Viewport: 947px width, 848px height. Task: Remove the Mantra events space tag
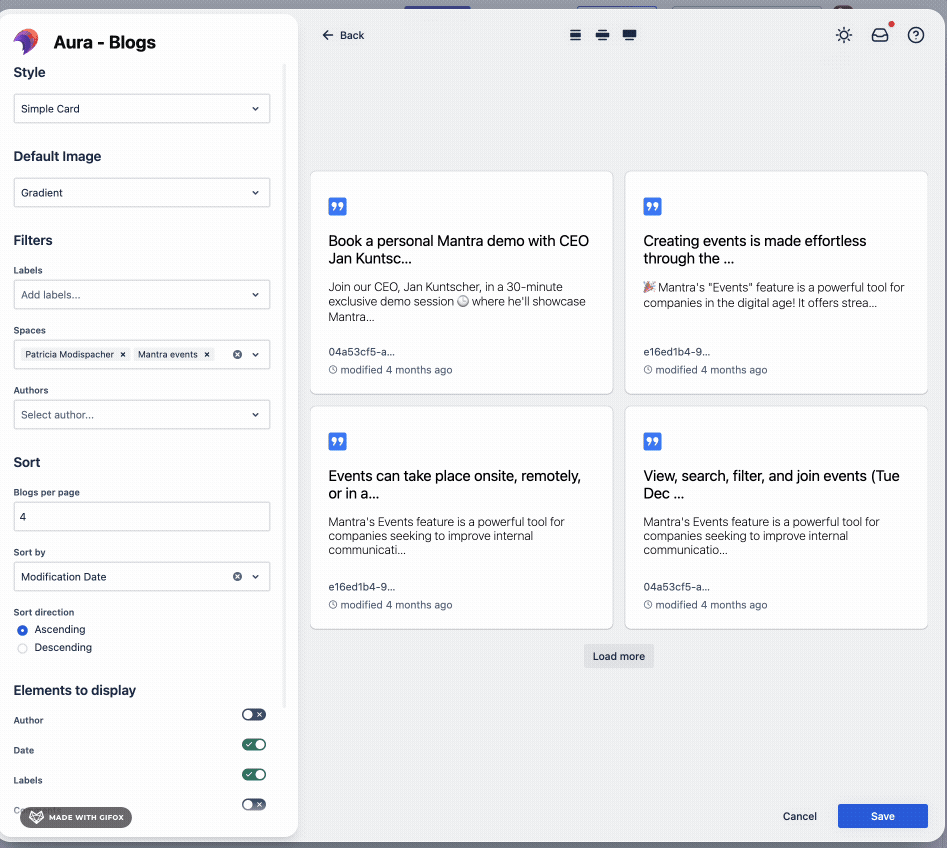[207, 355]
